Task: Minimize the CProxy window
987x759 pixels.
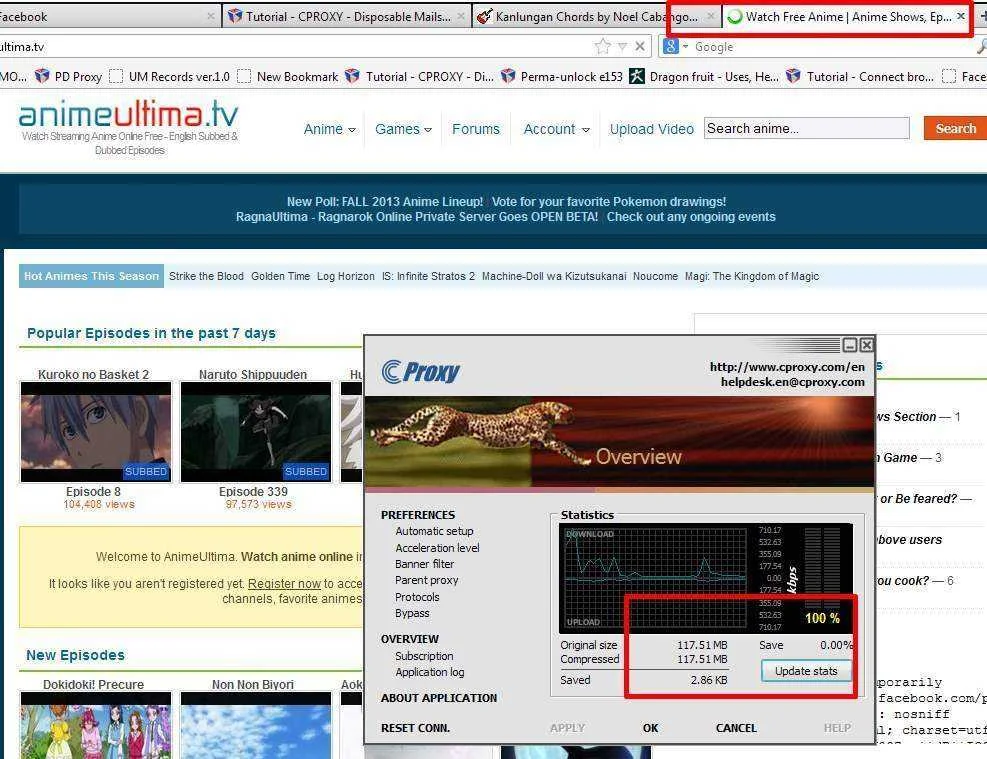Action: (x=850, y=345)
